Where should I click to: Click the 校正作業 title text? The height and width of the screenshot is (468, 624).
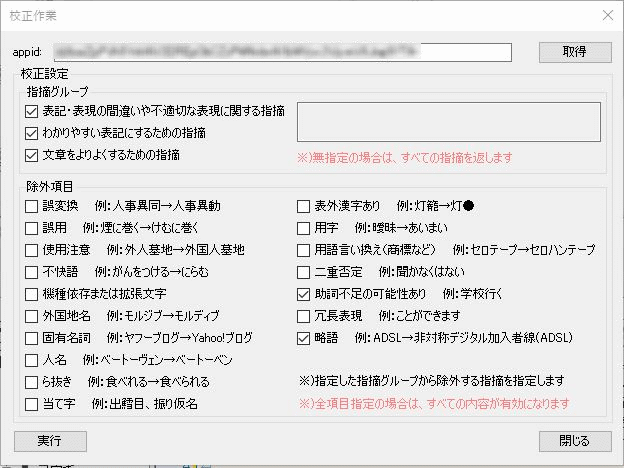click(33, 16)
